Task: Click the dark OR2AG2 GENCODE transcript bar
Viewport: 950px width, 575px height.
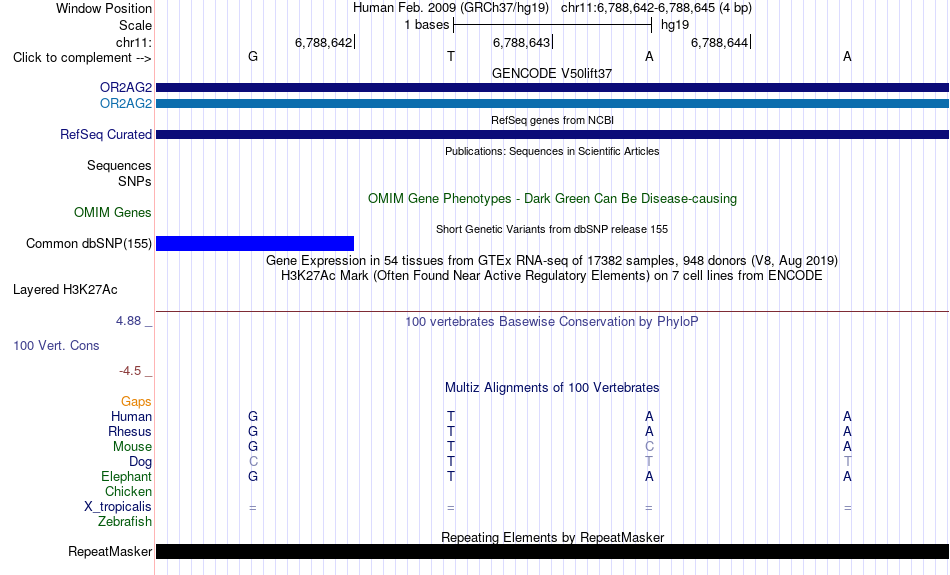Action: [552, 88]
